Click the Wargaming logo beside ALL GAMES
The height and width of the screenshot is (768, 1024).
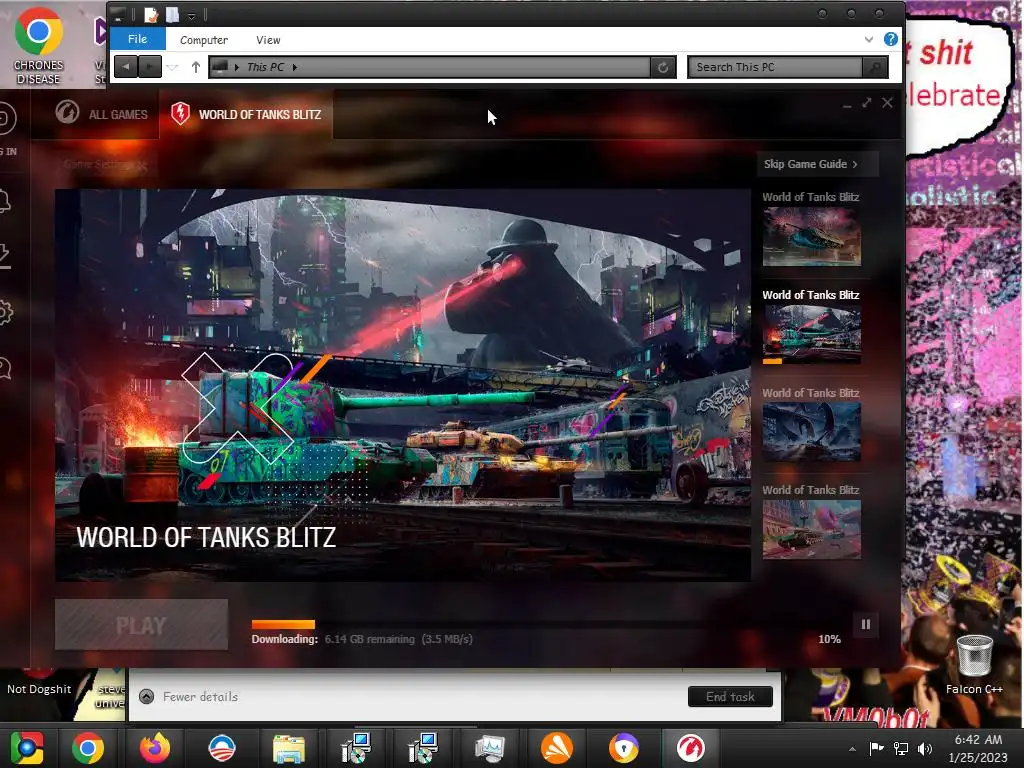67,112
